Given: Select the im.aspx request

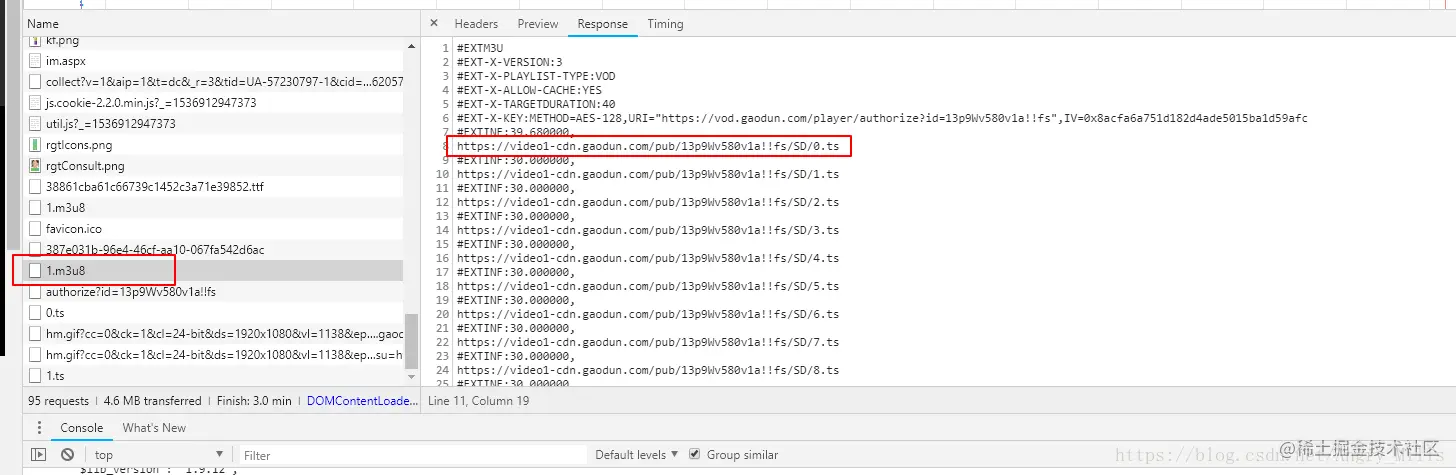Looking at the screenshot, I should [x=214, y=61].
